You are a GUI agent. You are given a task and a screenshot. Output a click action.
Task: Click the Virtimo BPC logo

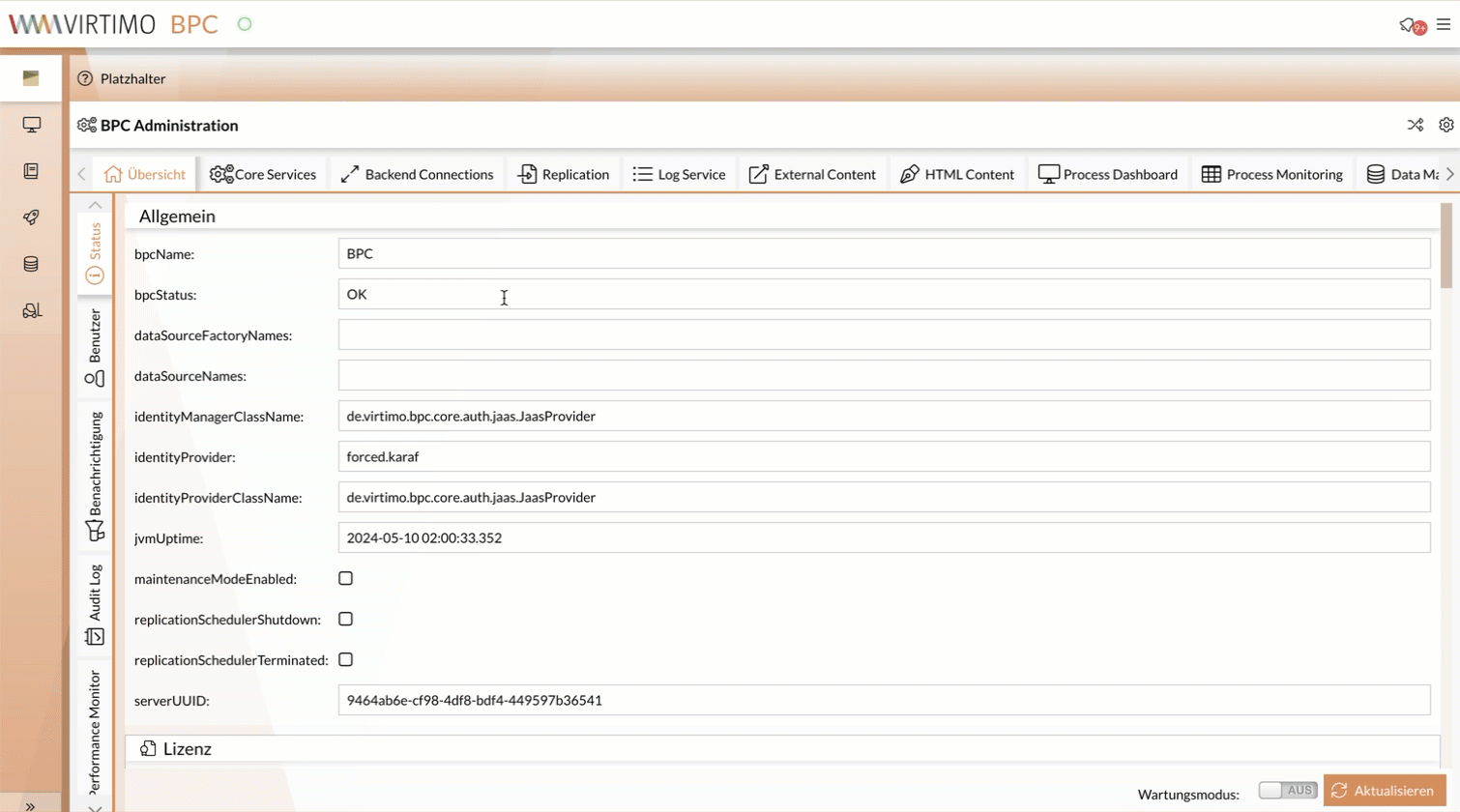pyautogui.click(x=114, y=24)
